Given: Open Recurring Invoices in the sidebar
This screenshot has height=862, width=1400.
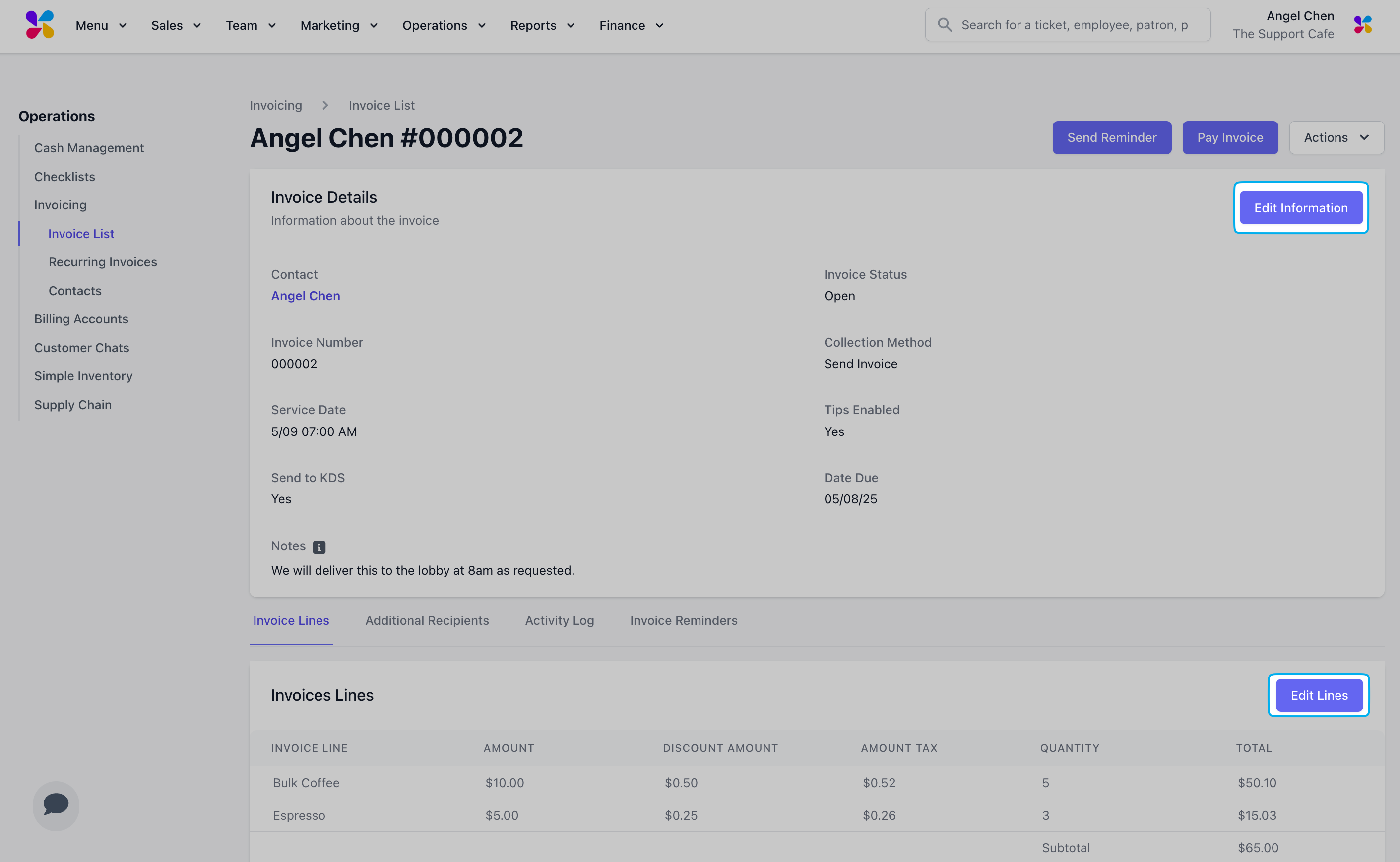Looking at the screenshot, I should coord(103,262).
